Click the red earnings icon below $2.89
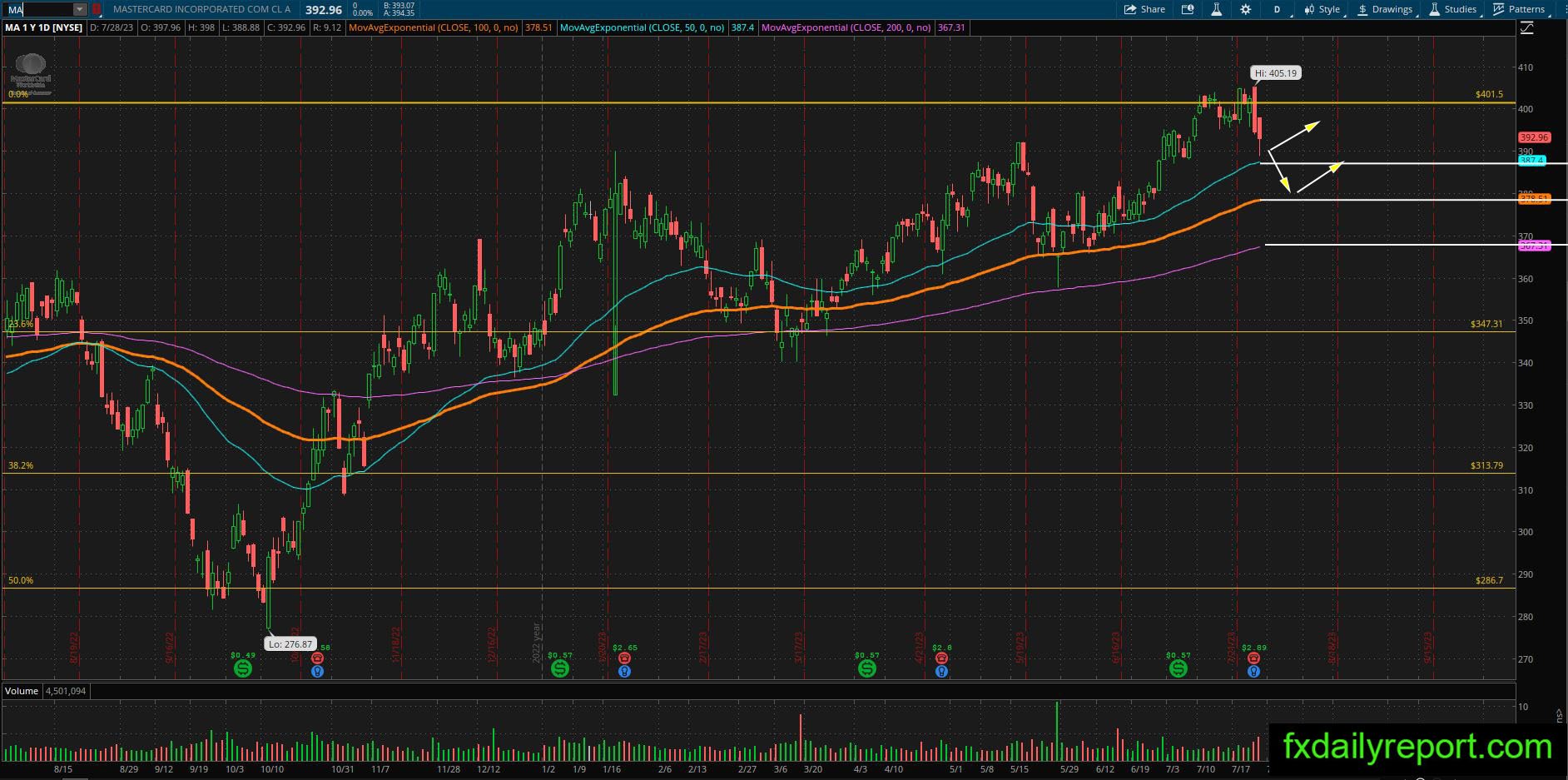Screen dimensions: 1568x780 [x=1253, y=658]
